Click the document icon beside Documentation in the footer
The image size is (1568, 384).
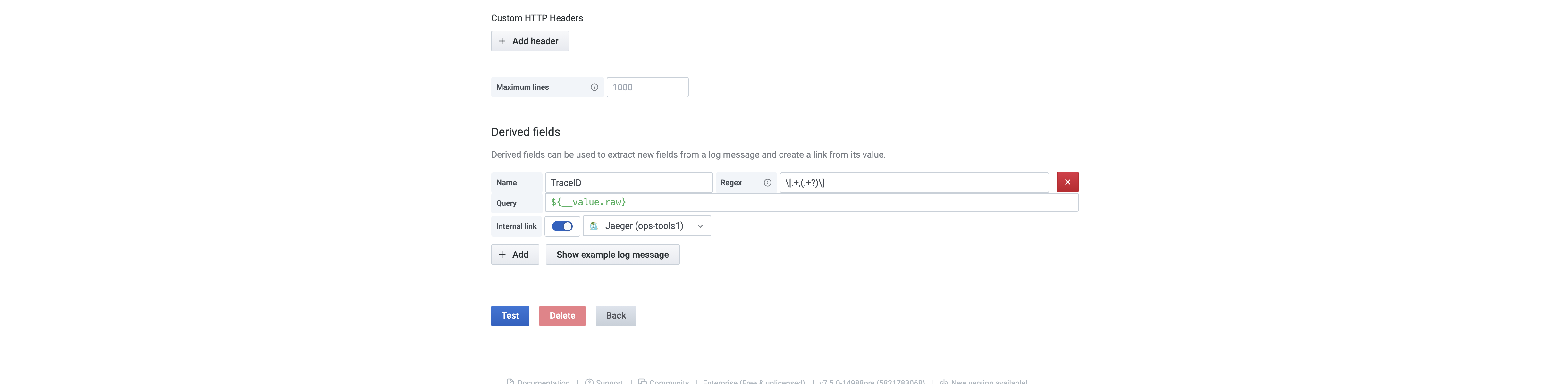coord(510,381)
